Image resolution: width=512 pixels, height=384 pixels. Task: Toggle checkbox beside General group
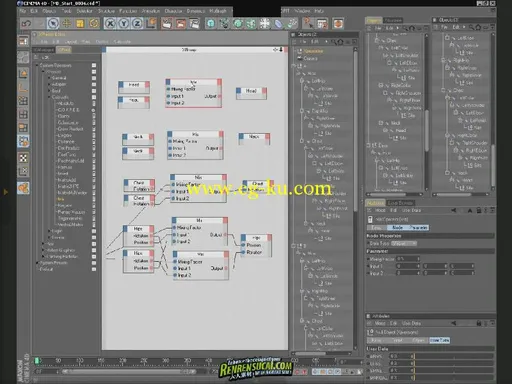(94, 78)
